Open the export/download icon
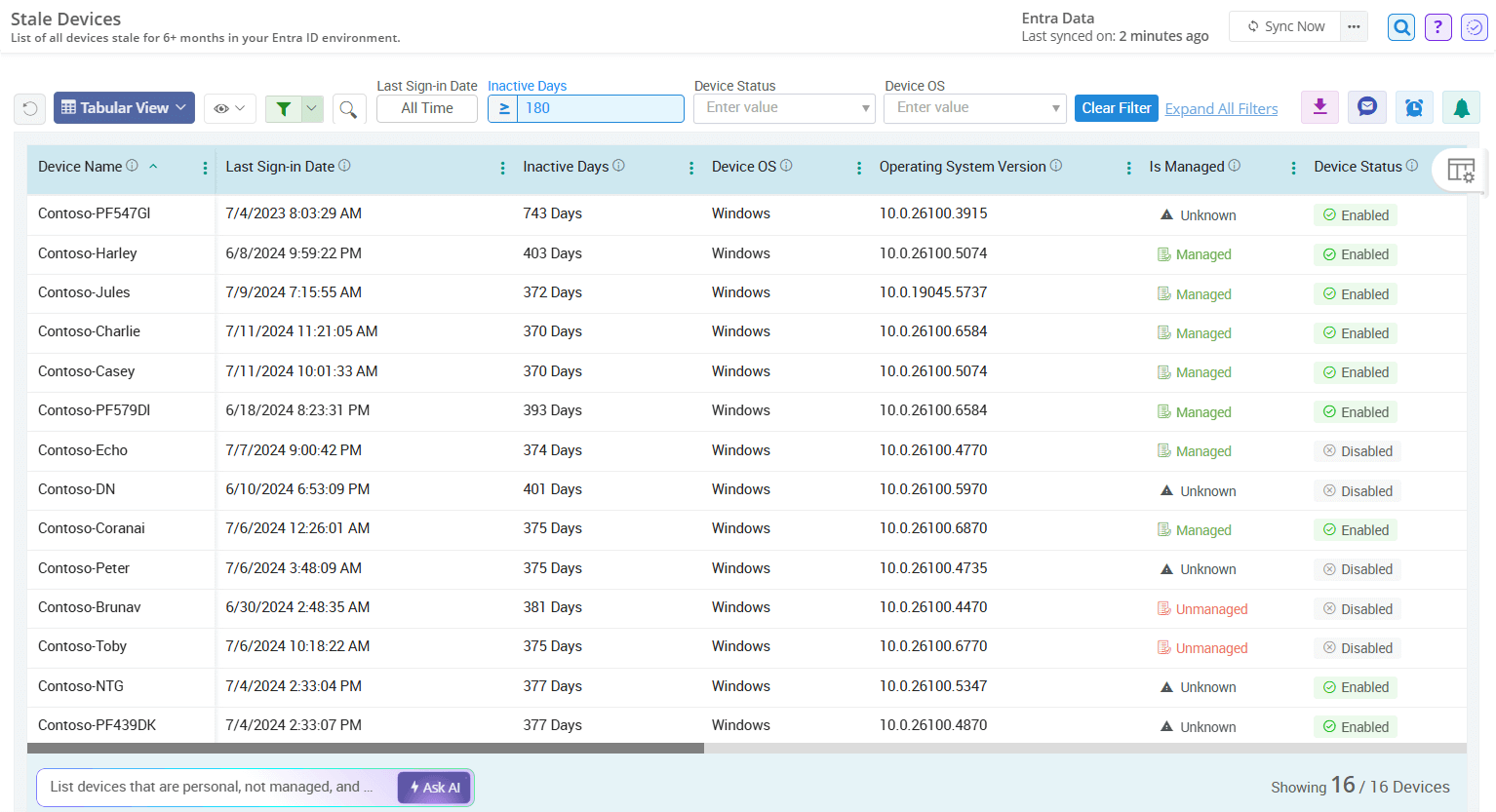Screen dimensions: 1496x812 (x=1319, y=107)
